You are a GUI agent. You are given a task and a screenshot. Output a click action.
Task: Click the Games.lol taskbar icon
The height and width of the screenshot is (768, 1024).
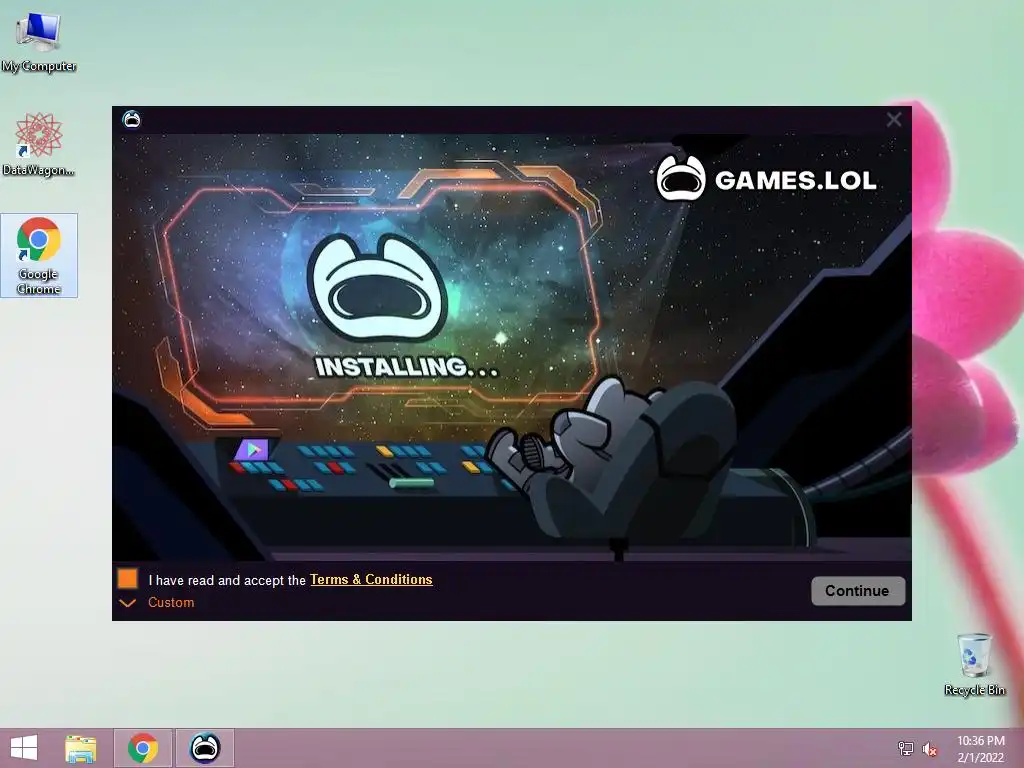click(x=204, y=748)
